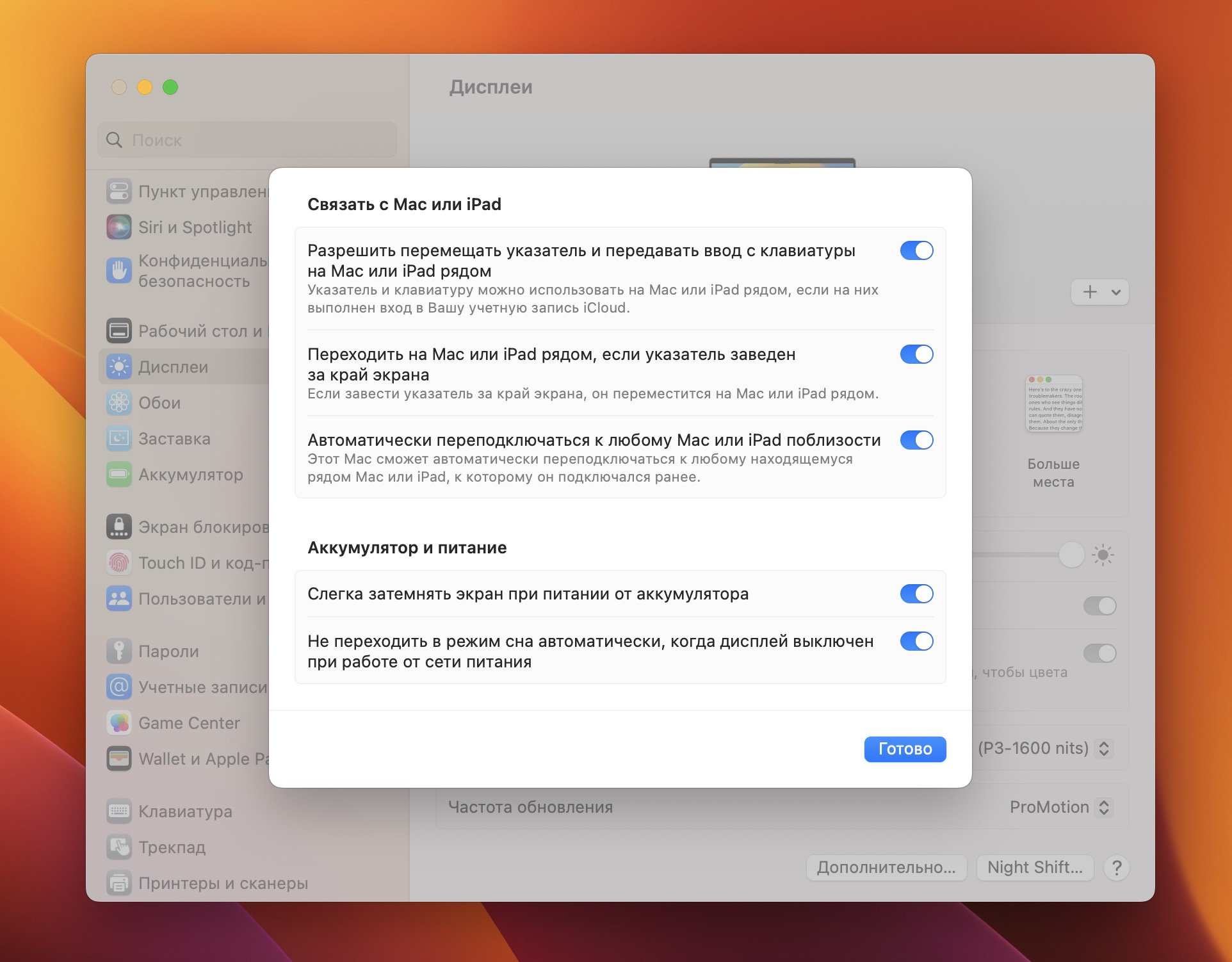This screenshot has width=1232, height=962.
Task: Select Принтеры и сканеры in sidebar
Action: 223,883
